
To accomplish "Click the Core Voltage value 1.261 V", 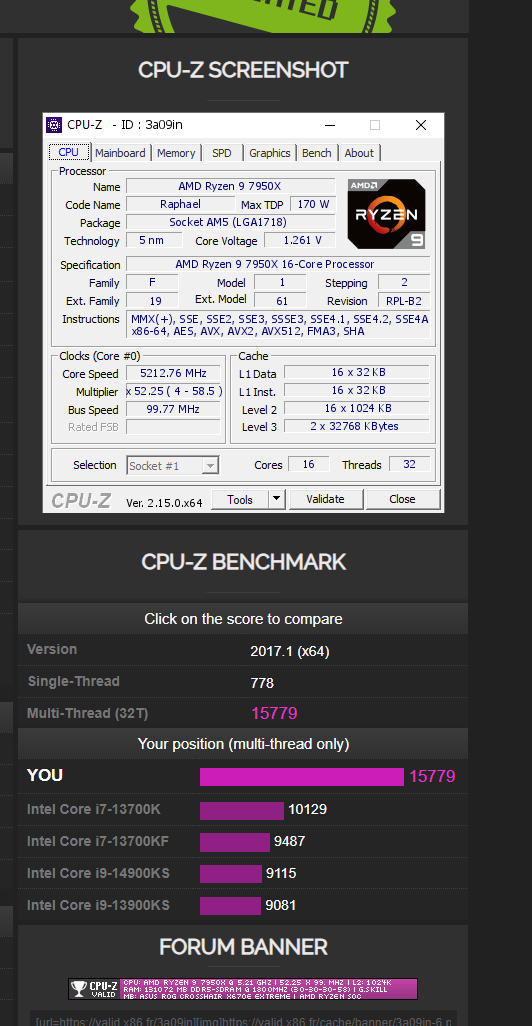I will click(300, 240).
